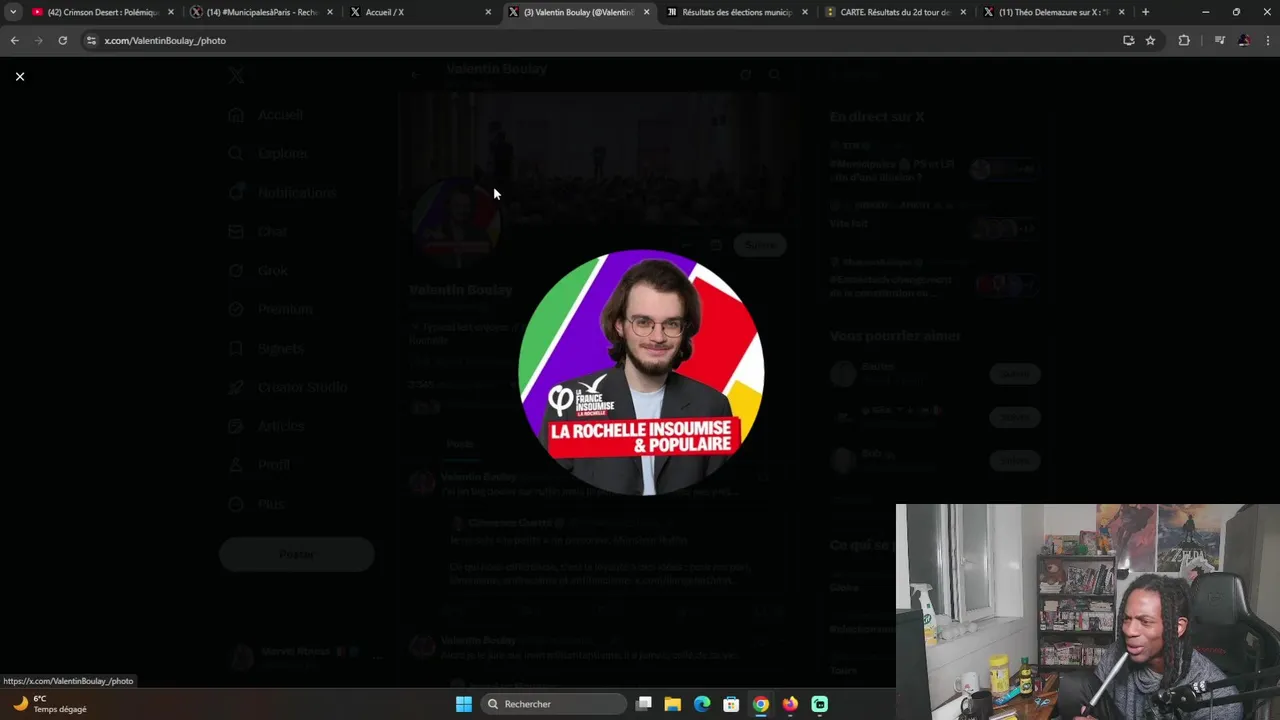Image resolution: width=1280 pixels, height=720 pixels.
Task: Click Valentin Boulay's enlarged profile photo
Action: [x=641, y=372]
